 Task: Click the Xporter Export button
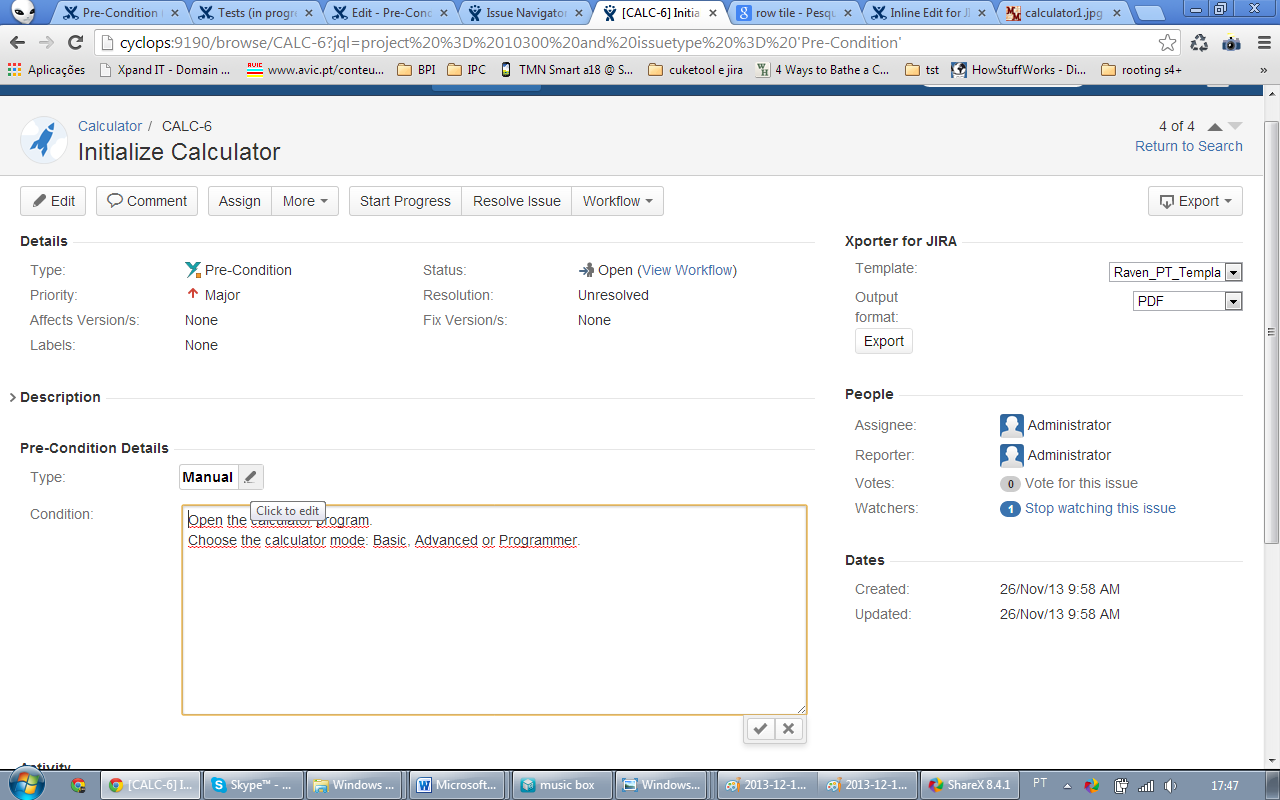tap(884, 341)
